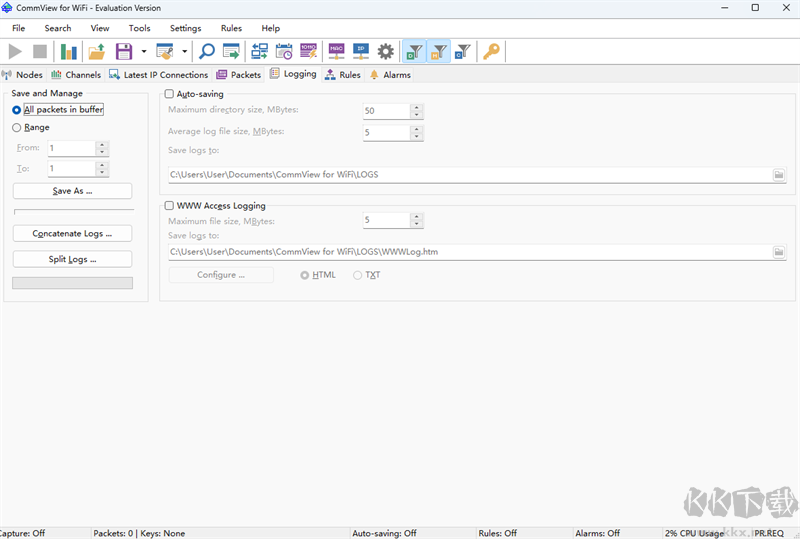This screenshot has height=539, width=800.
Task: Toggle the control packets funnel (C) filter
Action: (x=462, y=52)
